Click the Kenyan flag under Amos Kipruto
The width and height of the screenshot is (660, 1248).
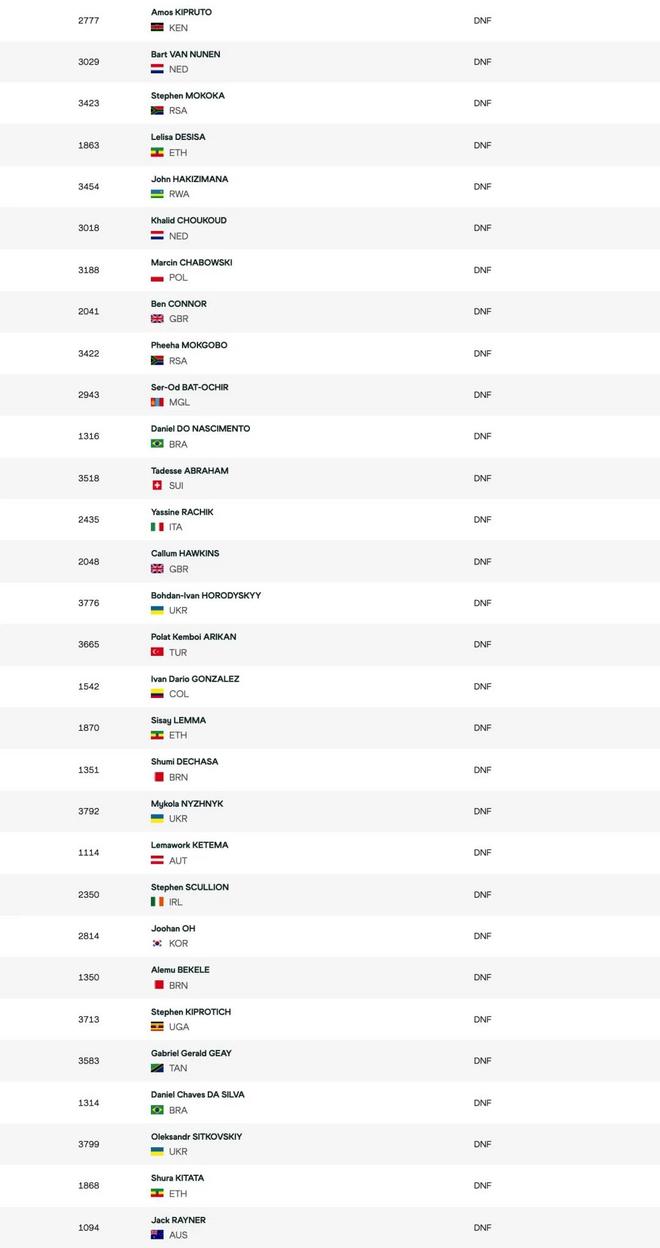point(157,28)
